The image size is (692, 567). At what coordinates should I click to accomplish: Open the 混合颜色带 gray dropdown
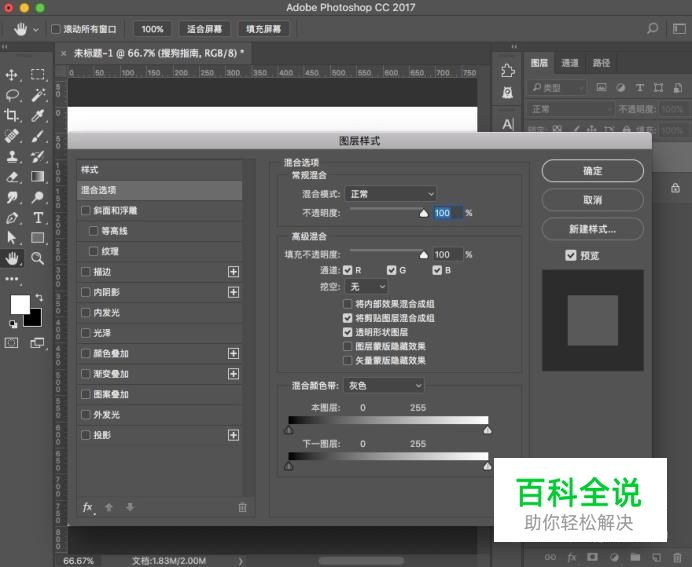click(384, 385)
